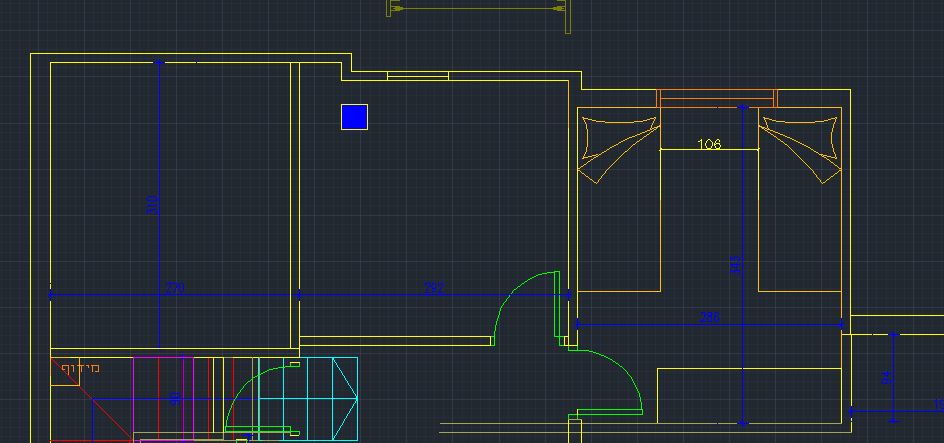Click the magenta rectangle outline
Image resolution: width=944 pixels, height=443 pixels.
click(163, 398)
